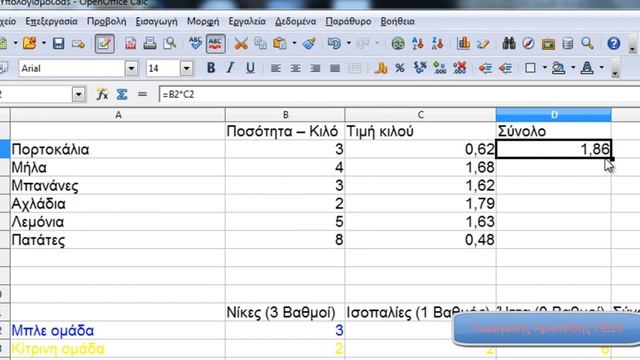Open the Font Color dropdown arrow
Screen dimensions: 640x360
point(602,68)
